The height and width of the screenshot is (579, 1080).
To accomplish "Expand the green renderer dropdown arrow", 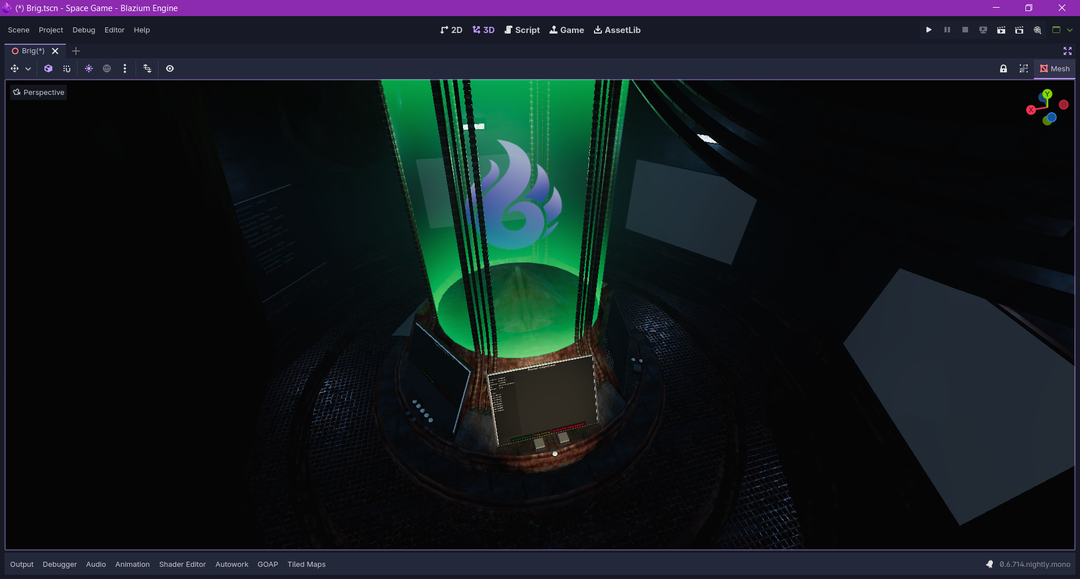I will (x=1070, y=30).
